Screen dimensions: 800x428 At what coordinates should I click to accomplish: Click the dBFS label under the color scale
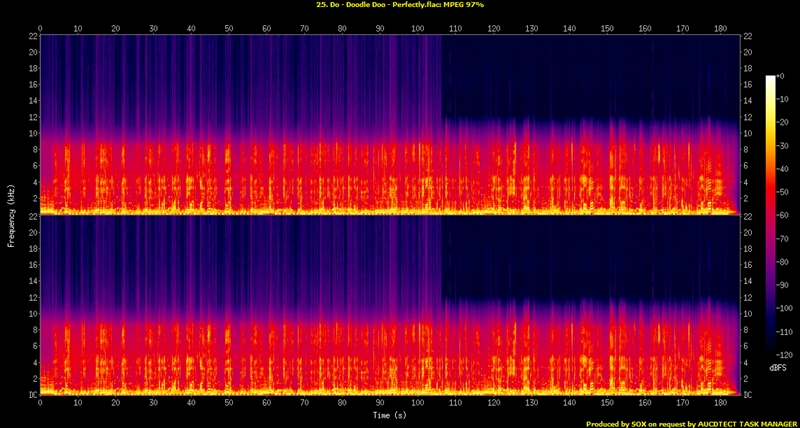pos(777,368)
